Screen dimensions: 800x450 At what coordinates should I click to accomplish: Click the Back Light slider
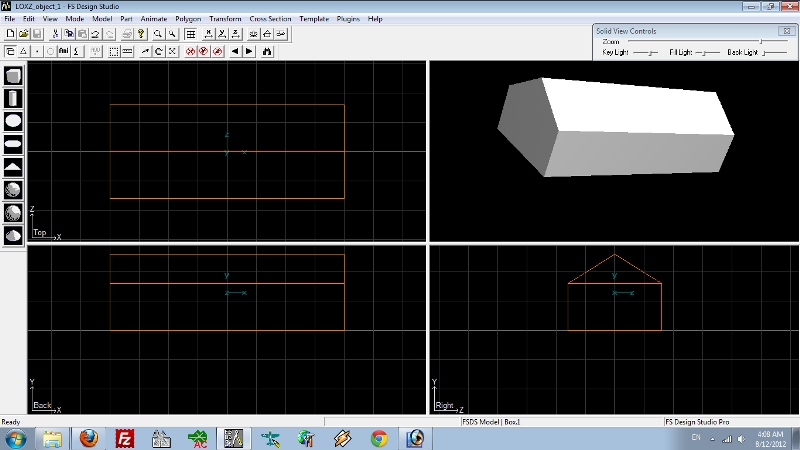coord(772,51)
